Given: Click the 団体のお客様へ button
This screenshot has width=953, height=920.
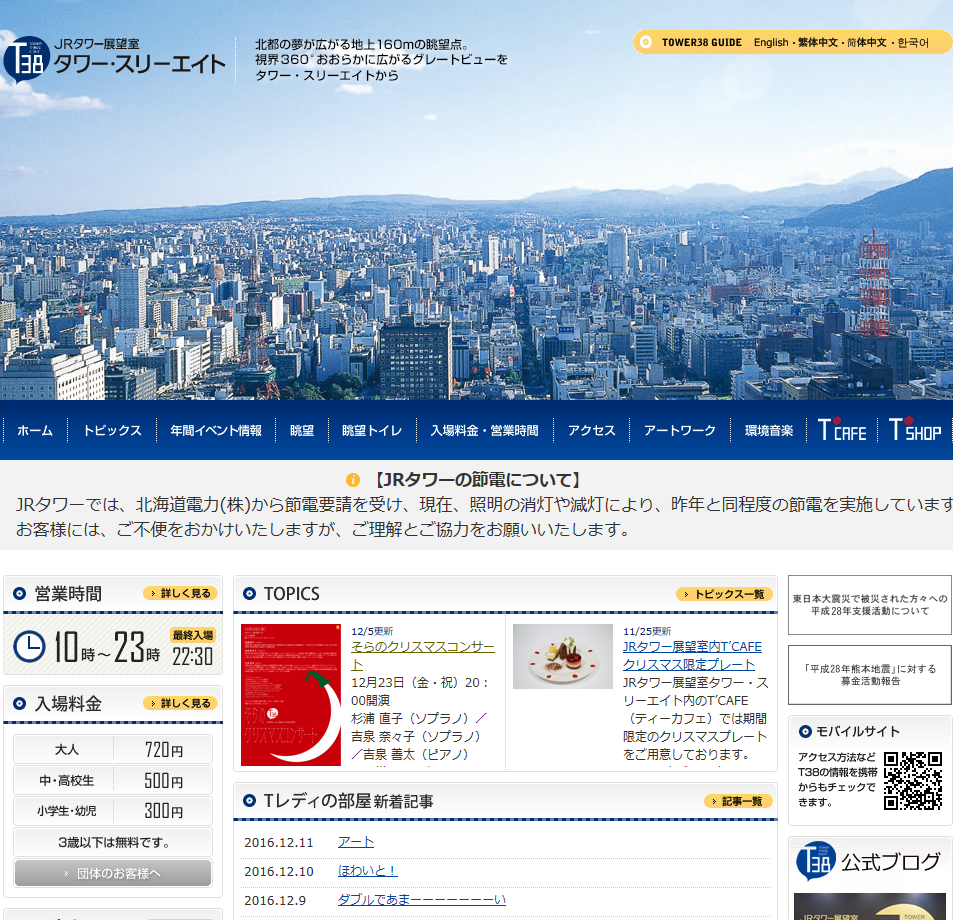Looking at the screenshot, I should click(x=113, y=873).
